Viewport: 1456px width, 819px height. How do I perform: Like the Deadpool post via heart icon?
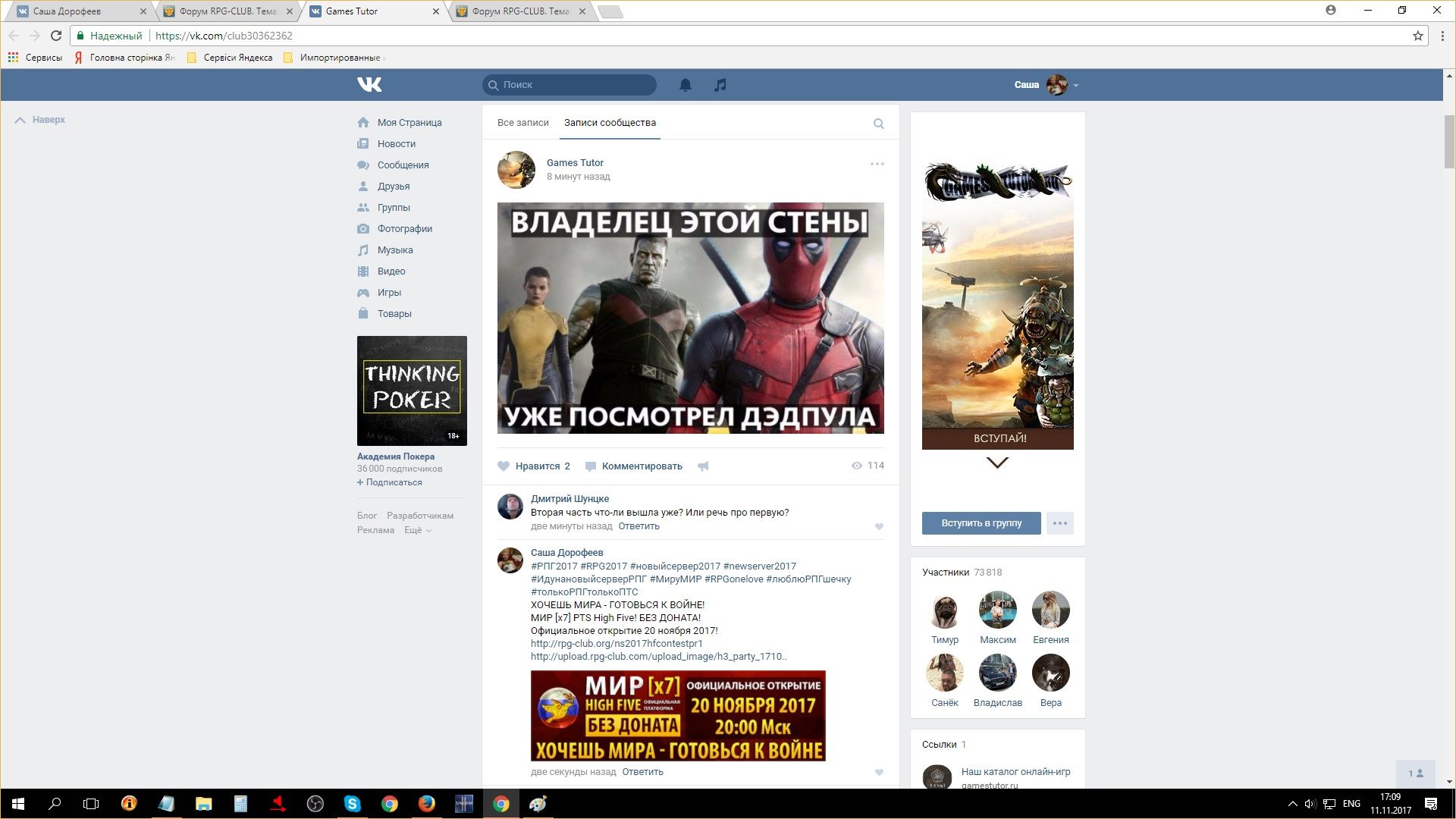[x=504, y=466]
